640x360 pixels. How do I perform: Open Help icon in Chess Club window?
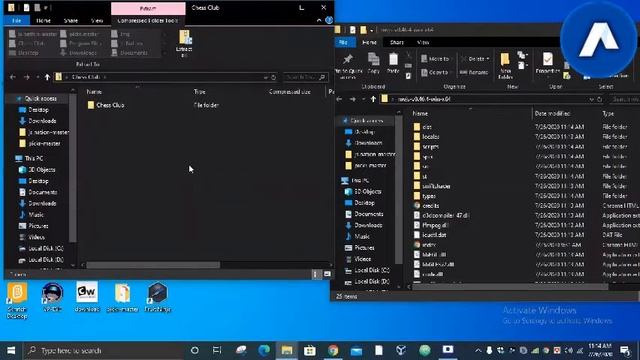(329, 20)
